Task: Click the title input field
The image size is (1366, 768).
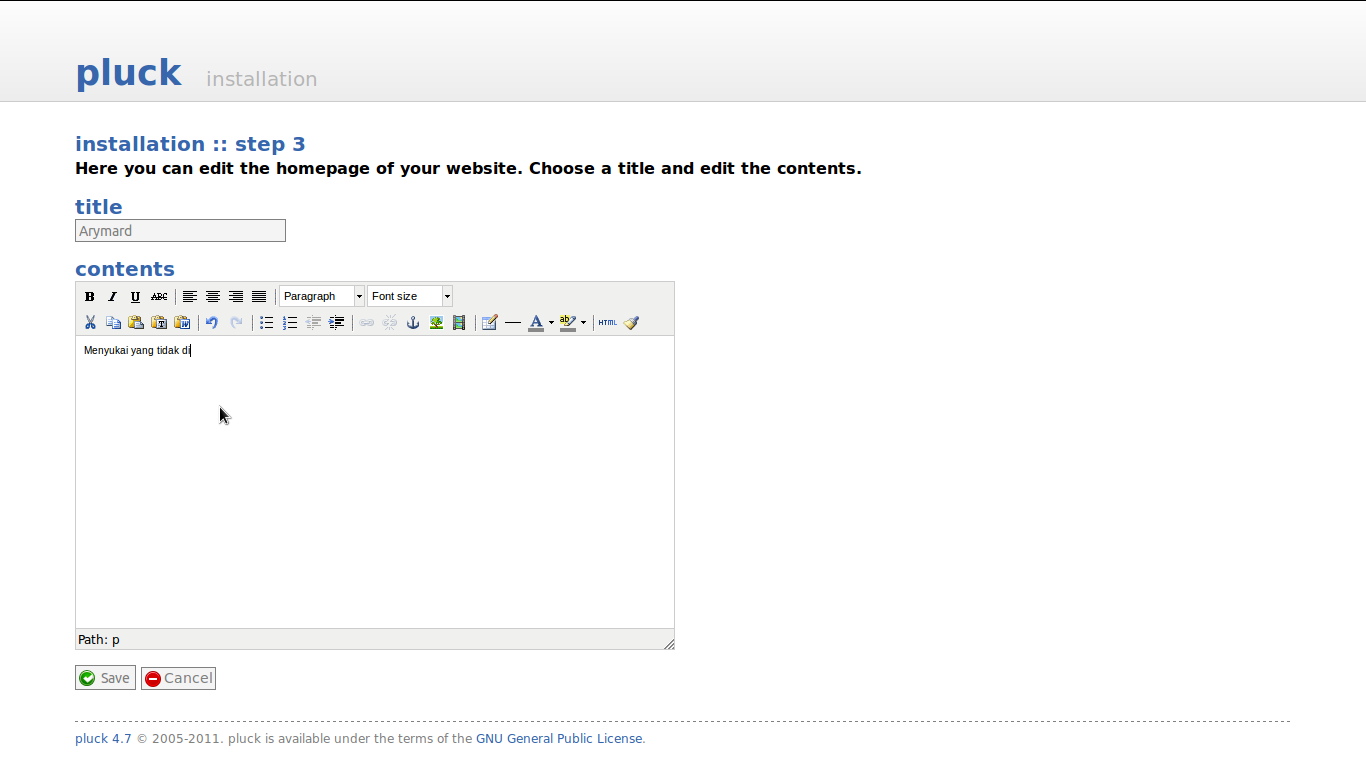Action: point(180,231)
